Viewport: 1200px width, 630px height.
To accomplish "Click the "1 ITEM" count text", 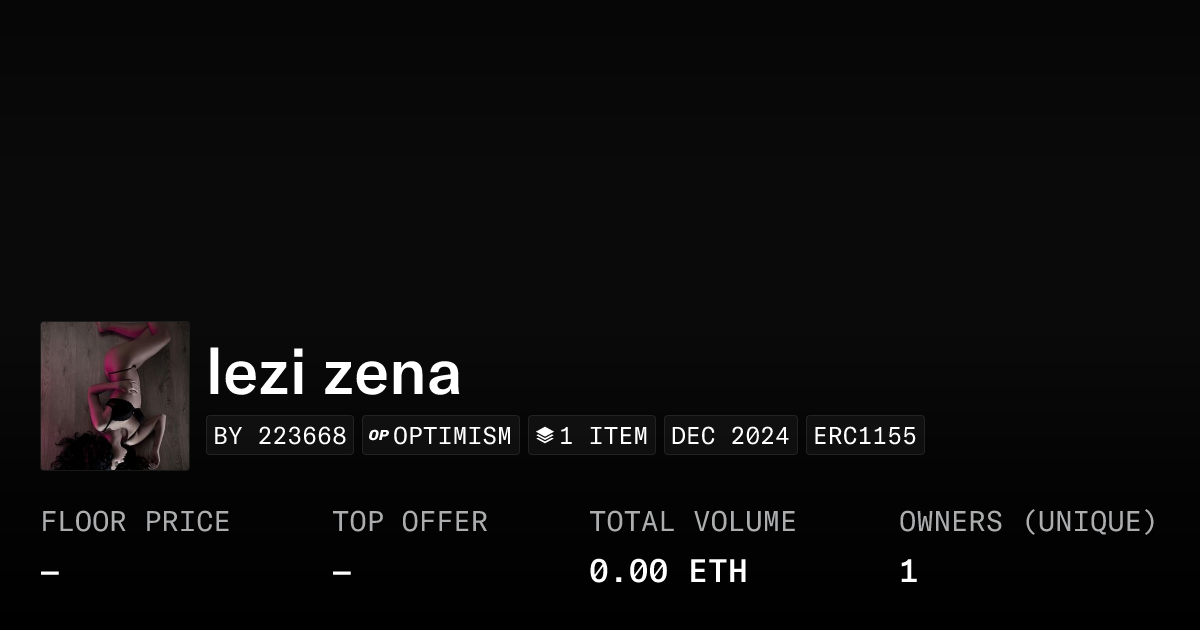I will point(603,436).
